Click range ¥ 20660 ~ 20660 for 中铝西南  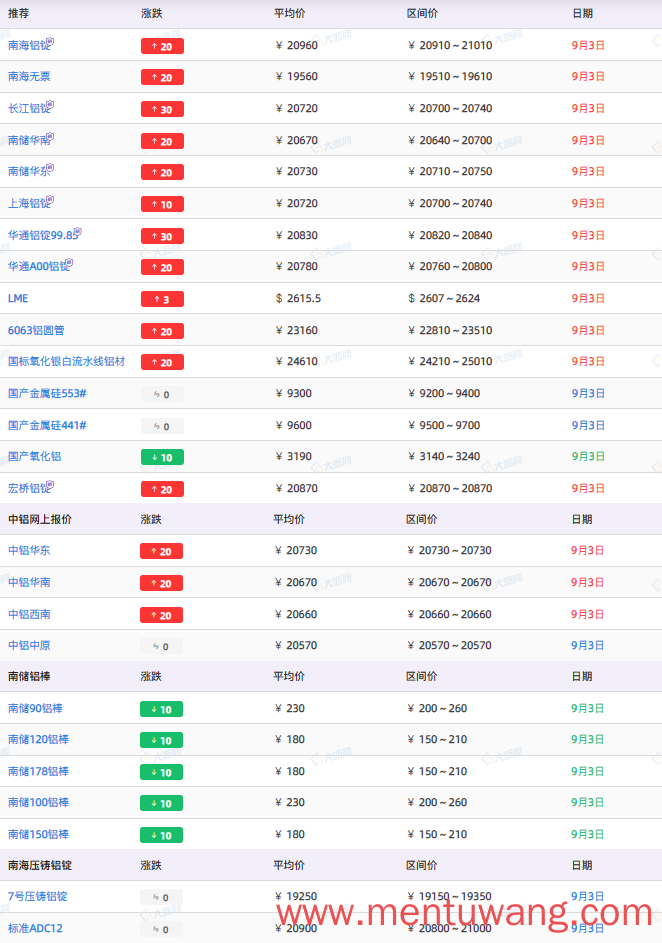point(449,614)
